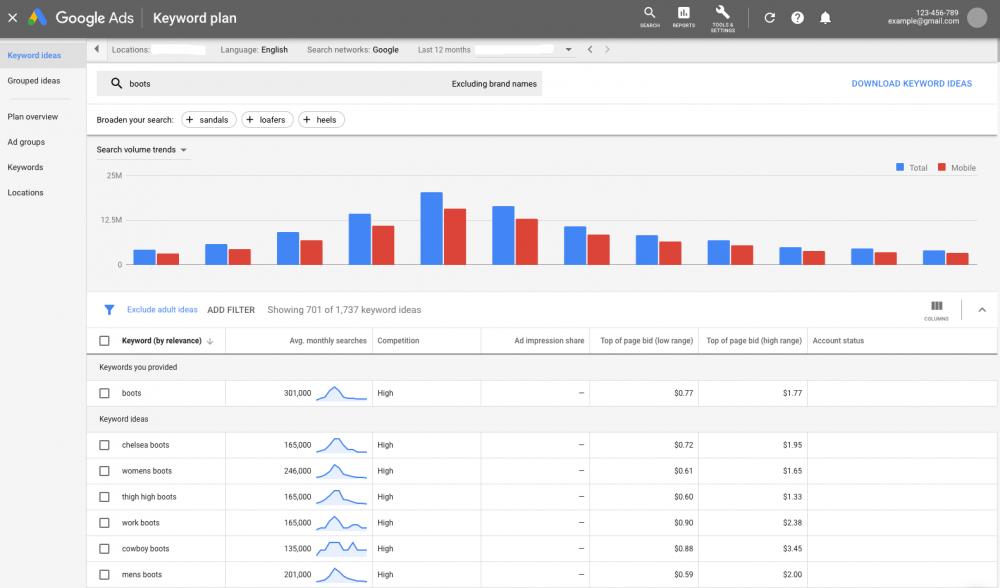
Task: Collapse the side navigation arrow
Action: [x=96, y=49]
